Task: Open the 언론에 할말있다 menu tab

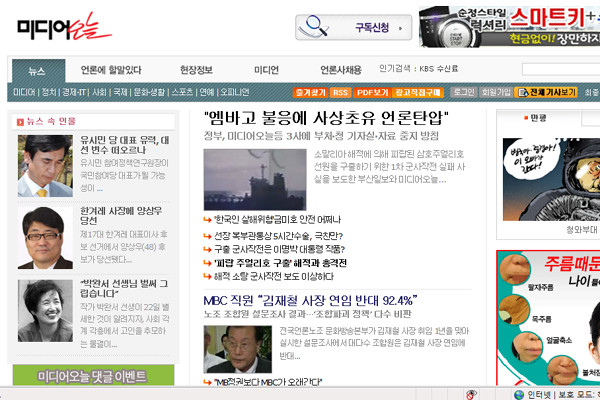Action: (x=111, y=70)
